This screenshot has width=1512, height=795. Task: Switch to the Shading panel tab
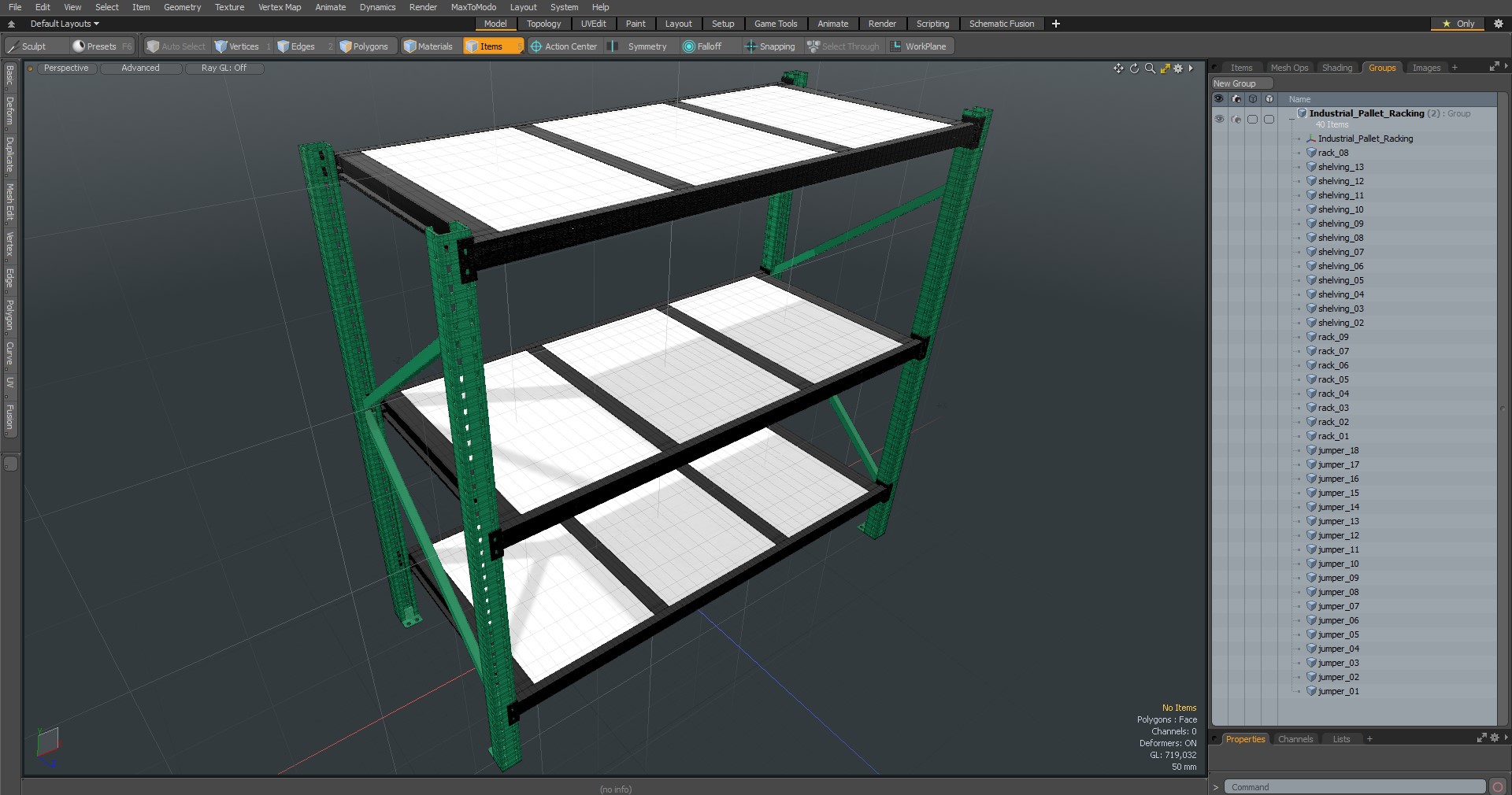[x=1336, y=68]
